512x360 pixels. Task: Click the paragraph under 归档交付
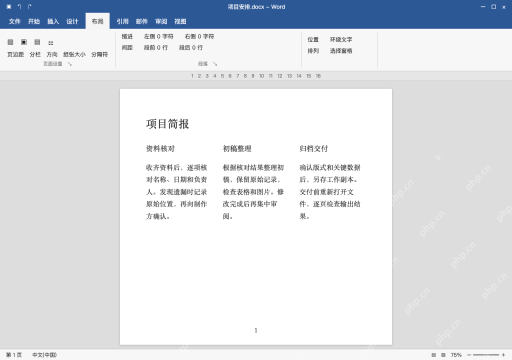pos(330,192)
